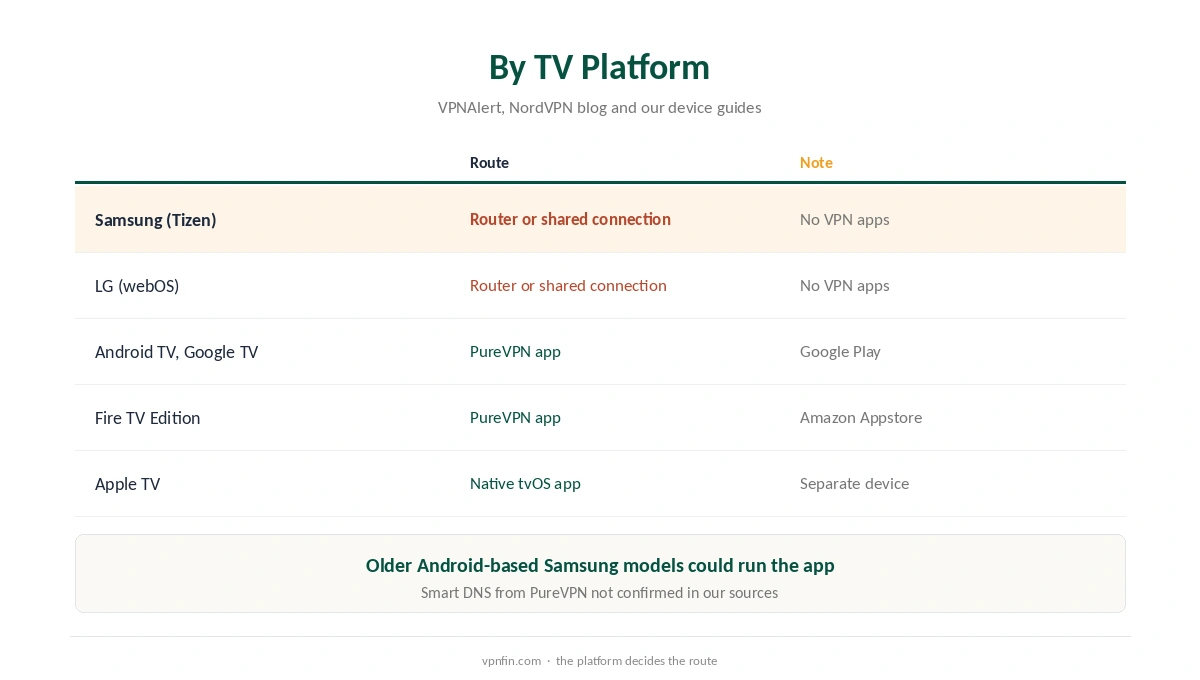Click the 'Separate device' note cell
The image size is (1200, 680).
(854, 483)
